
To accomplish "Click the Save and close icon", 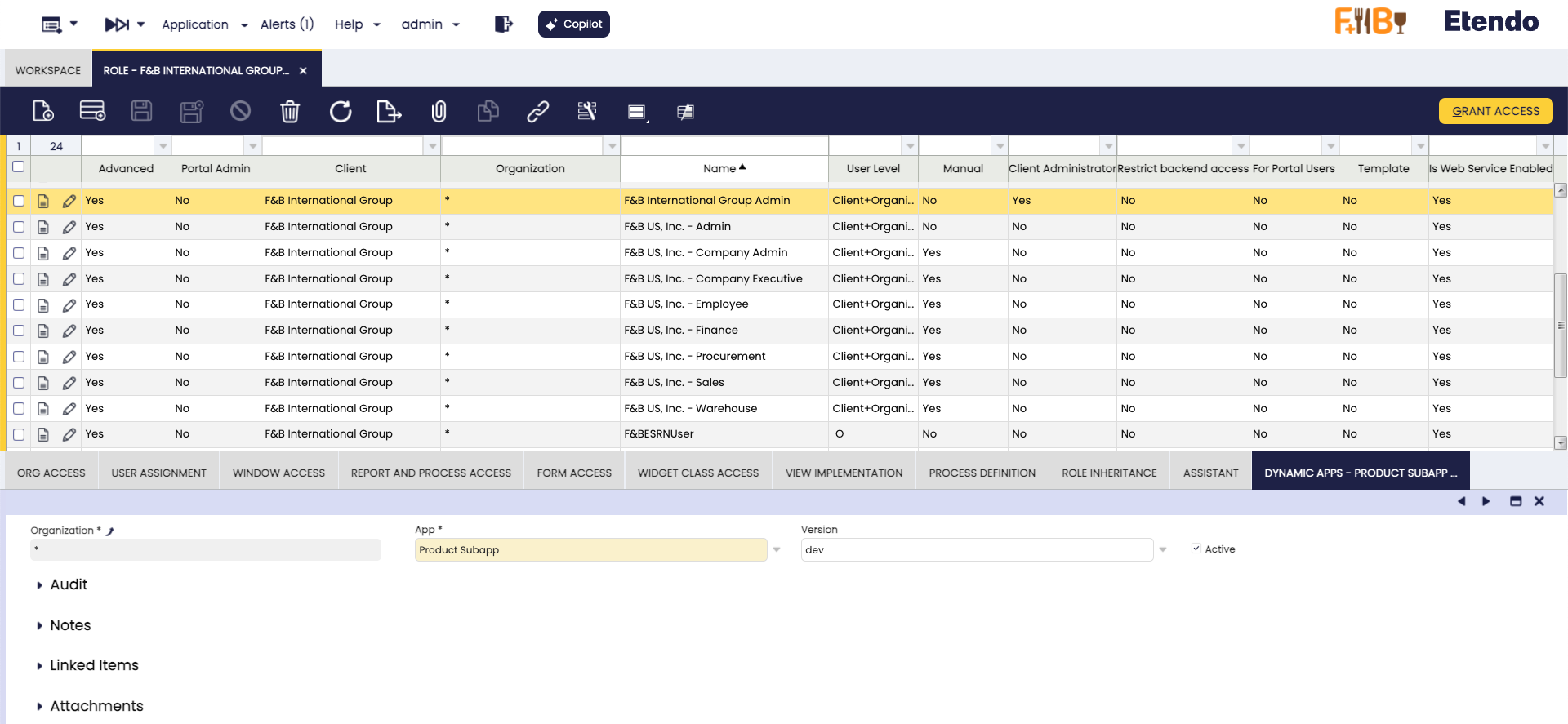I will 192,111.
